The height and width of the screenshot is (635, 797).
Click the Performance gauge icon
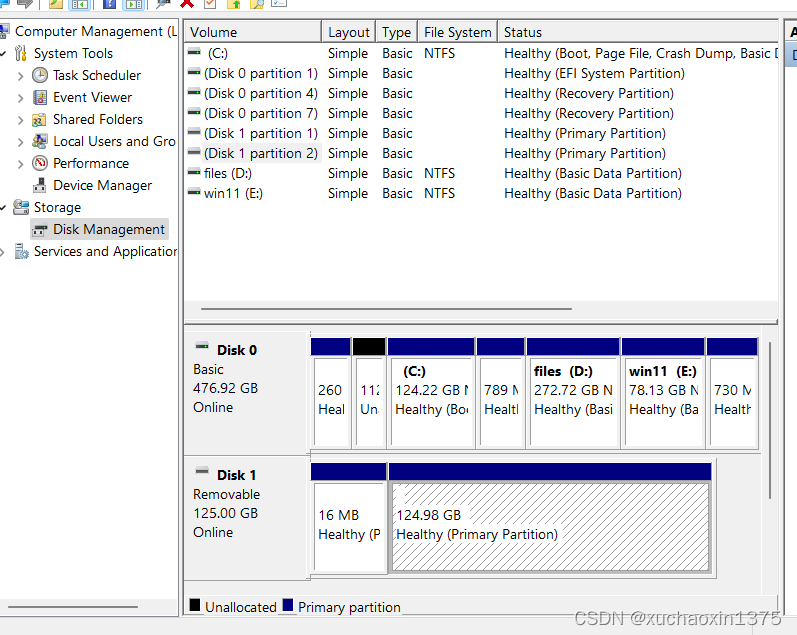(x=40, y=163)
